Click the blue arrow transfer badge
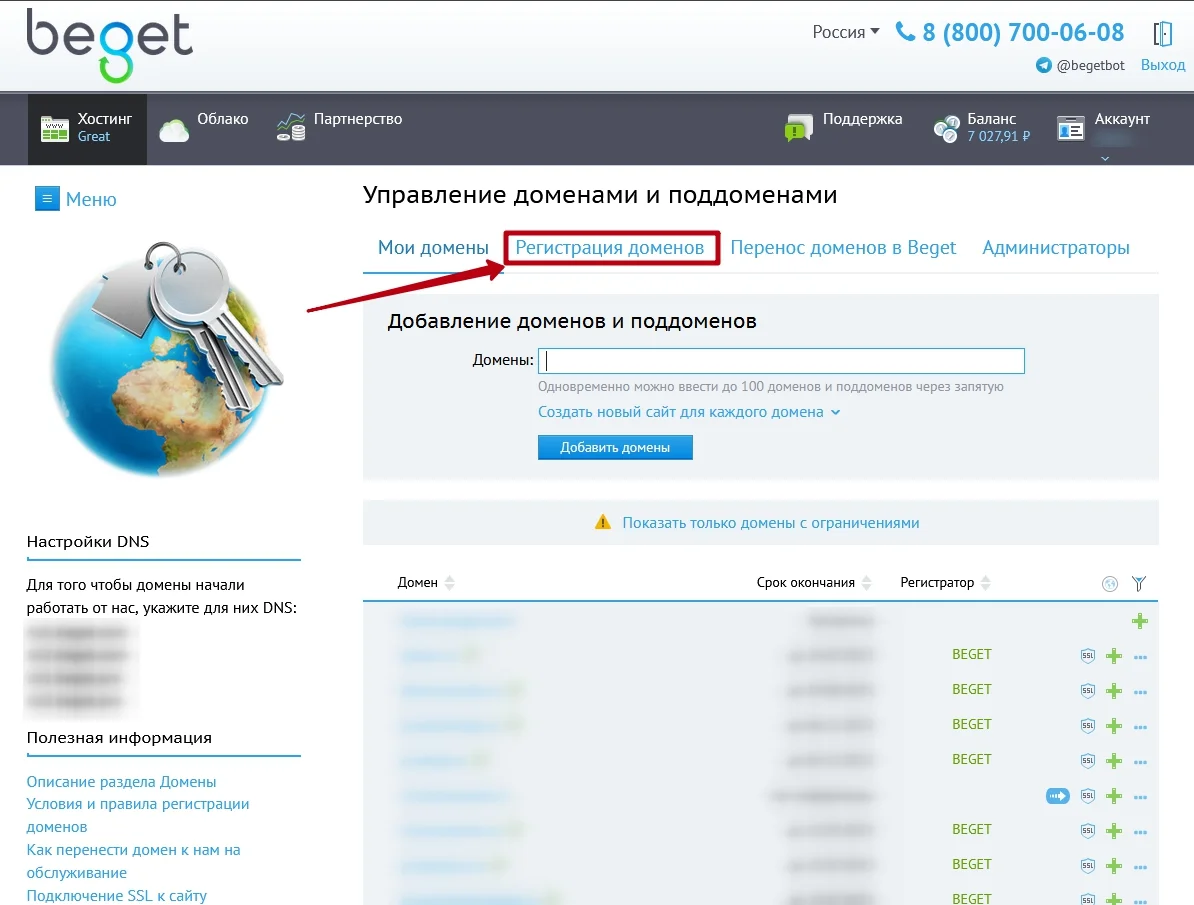 [1058, 796]
